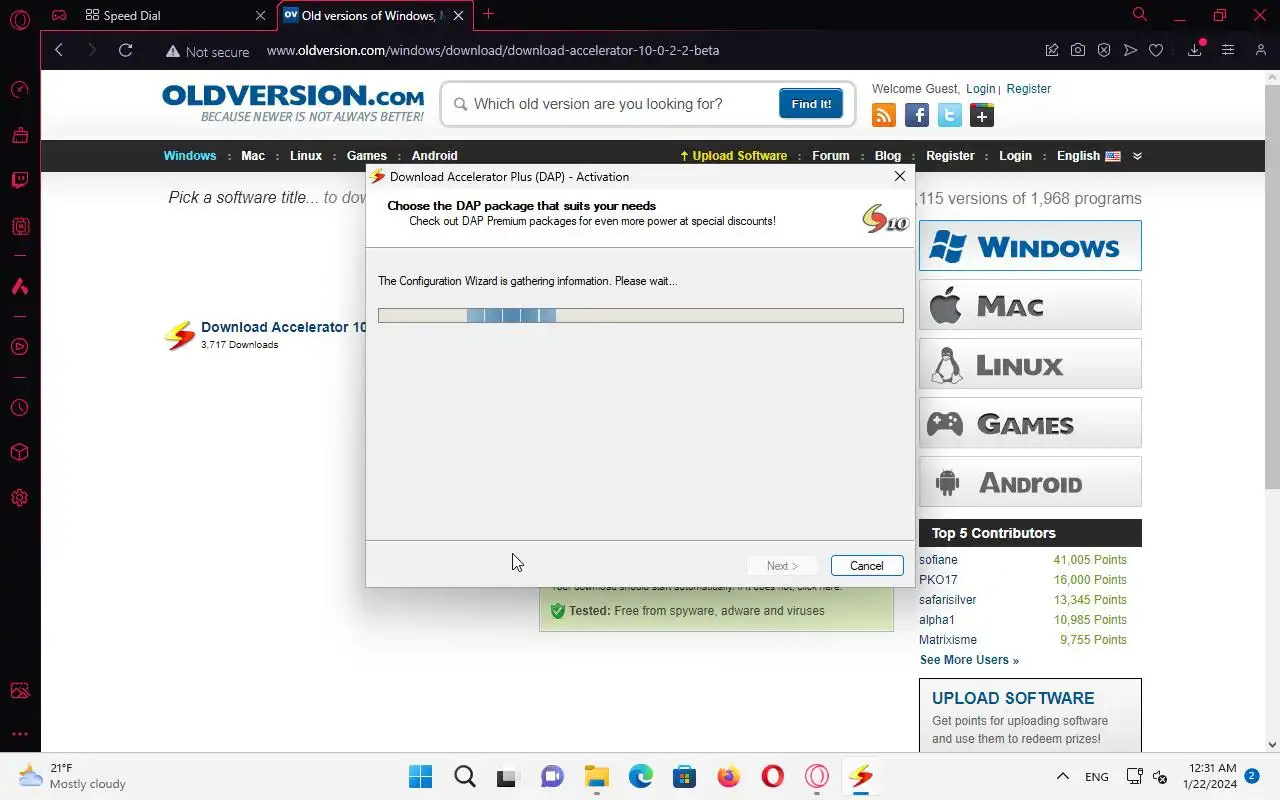The height and width of the screenshot is (800, 1280).
Task: Select Games in site navigation bar
Action: pyautogui.click(x=367, y=156)
